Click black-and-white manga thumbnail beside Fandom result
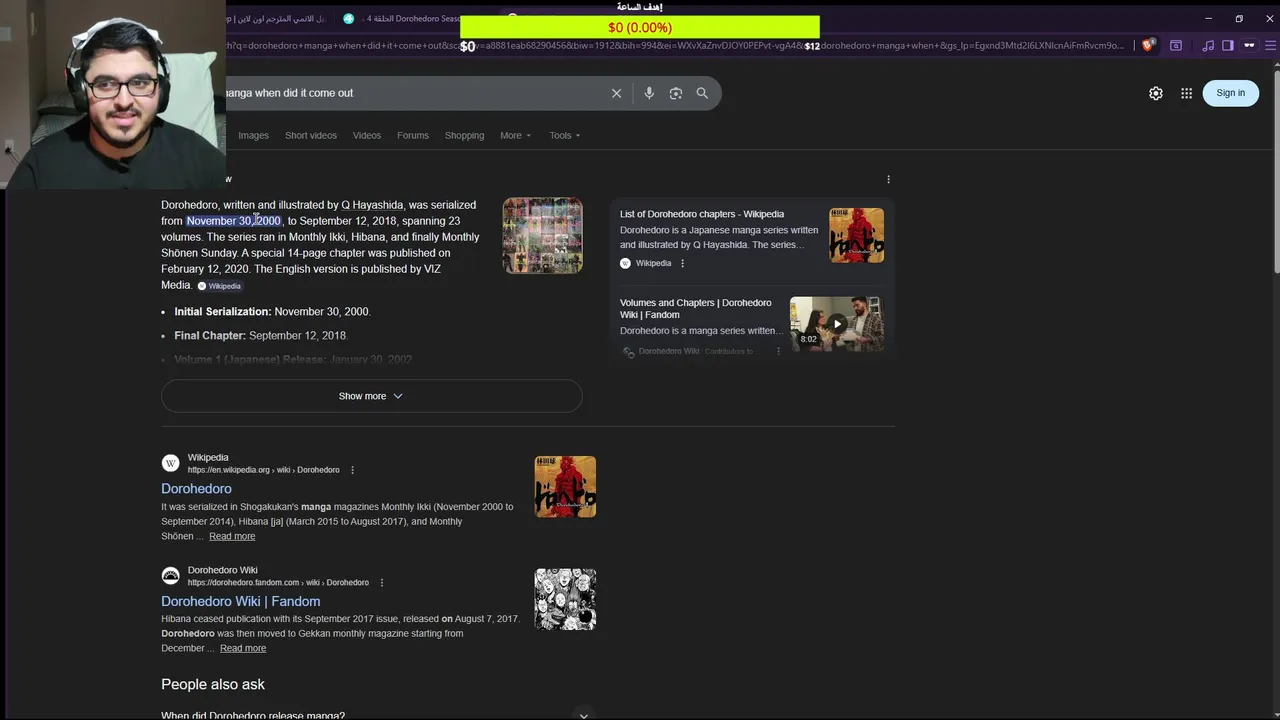Screen dimensions: 1280x720 [x=565, y=599]
